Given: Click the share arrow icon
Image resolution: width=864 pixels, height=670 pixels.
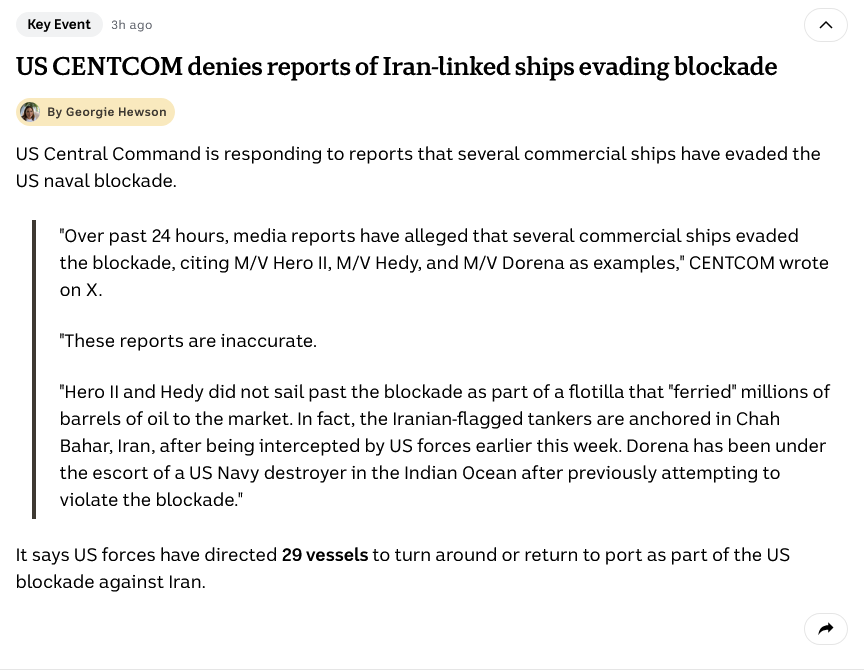Looking at the screenshot, I should click(825, 629).
